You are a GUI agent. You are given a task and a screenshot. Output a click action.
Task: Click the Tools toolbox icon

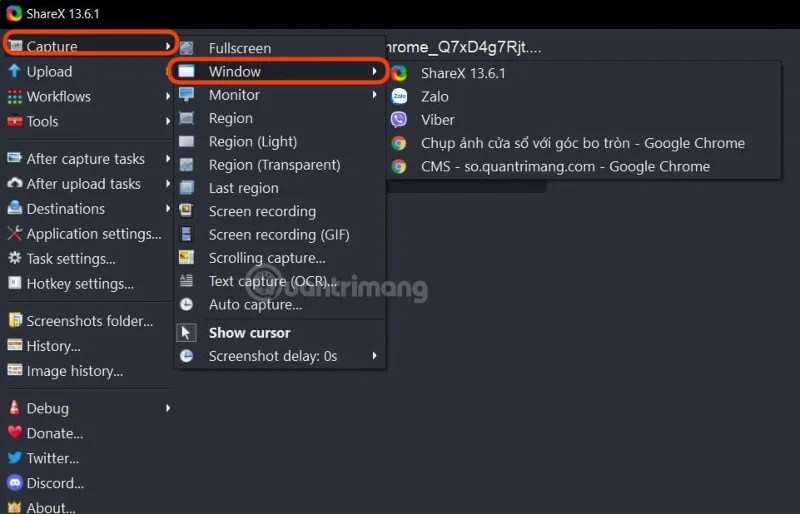click(14, 121)
